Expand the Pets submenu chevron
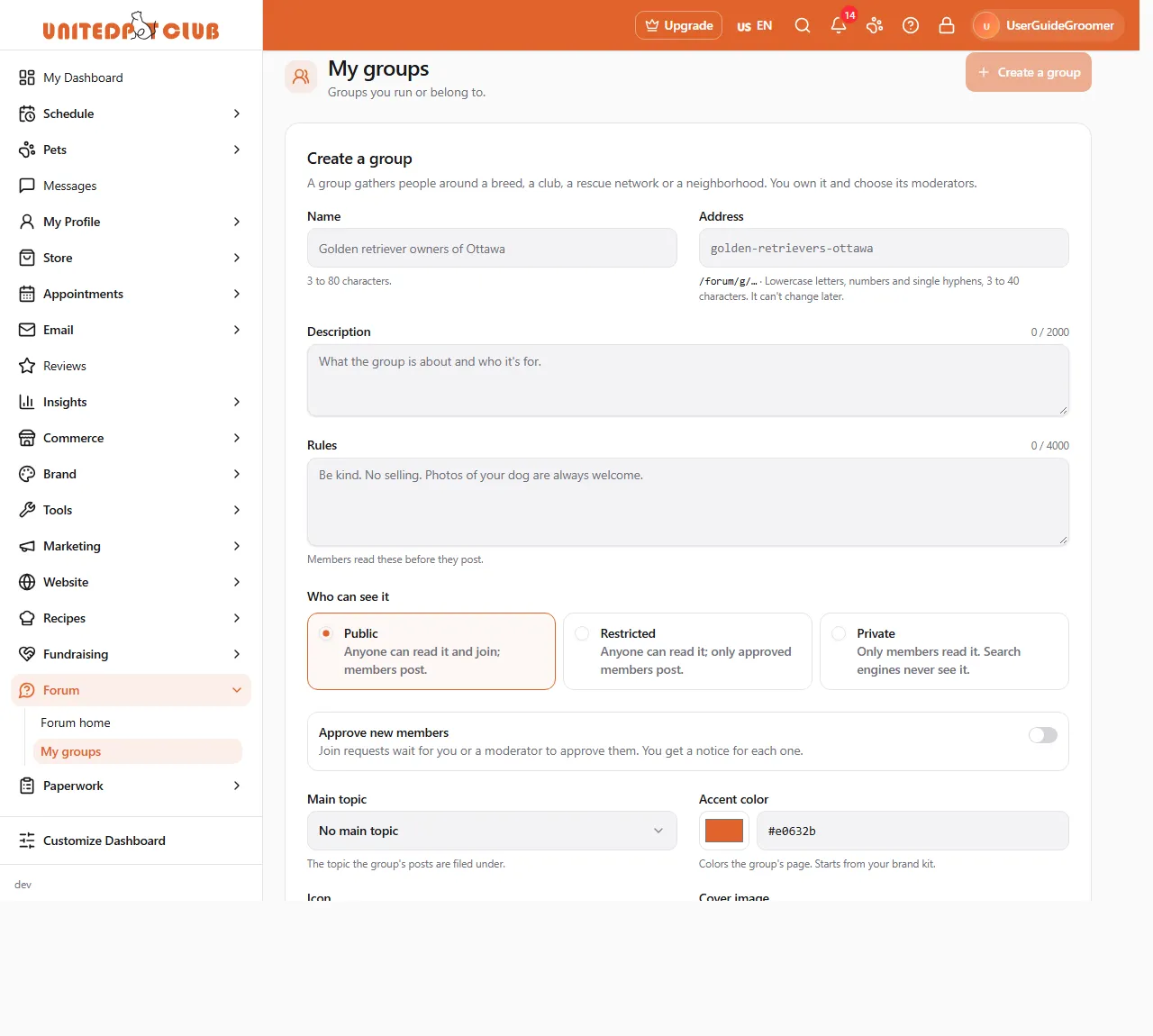The height and width of the screenshot is (1036, 1153). pyautogui.click(x=237, y=150)
